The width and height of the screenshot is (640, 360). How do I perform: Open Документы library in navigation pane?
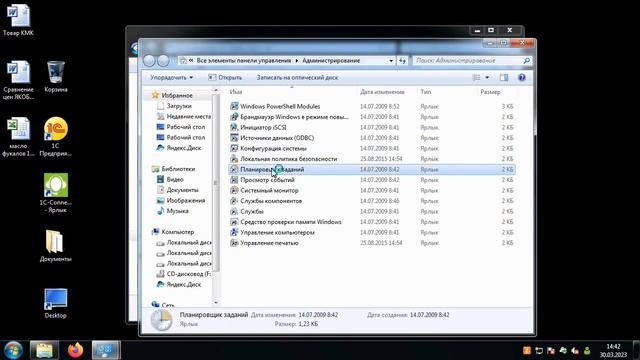[x=182, y=190]
